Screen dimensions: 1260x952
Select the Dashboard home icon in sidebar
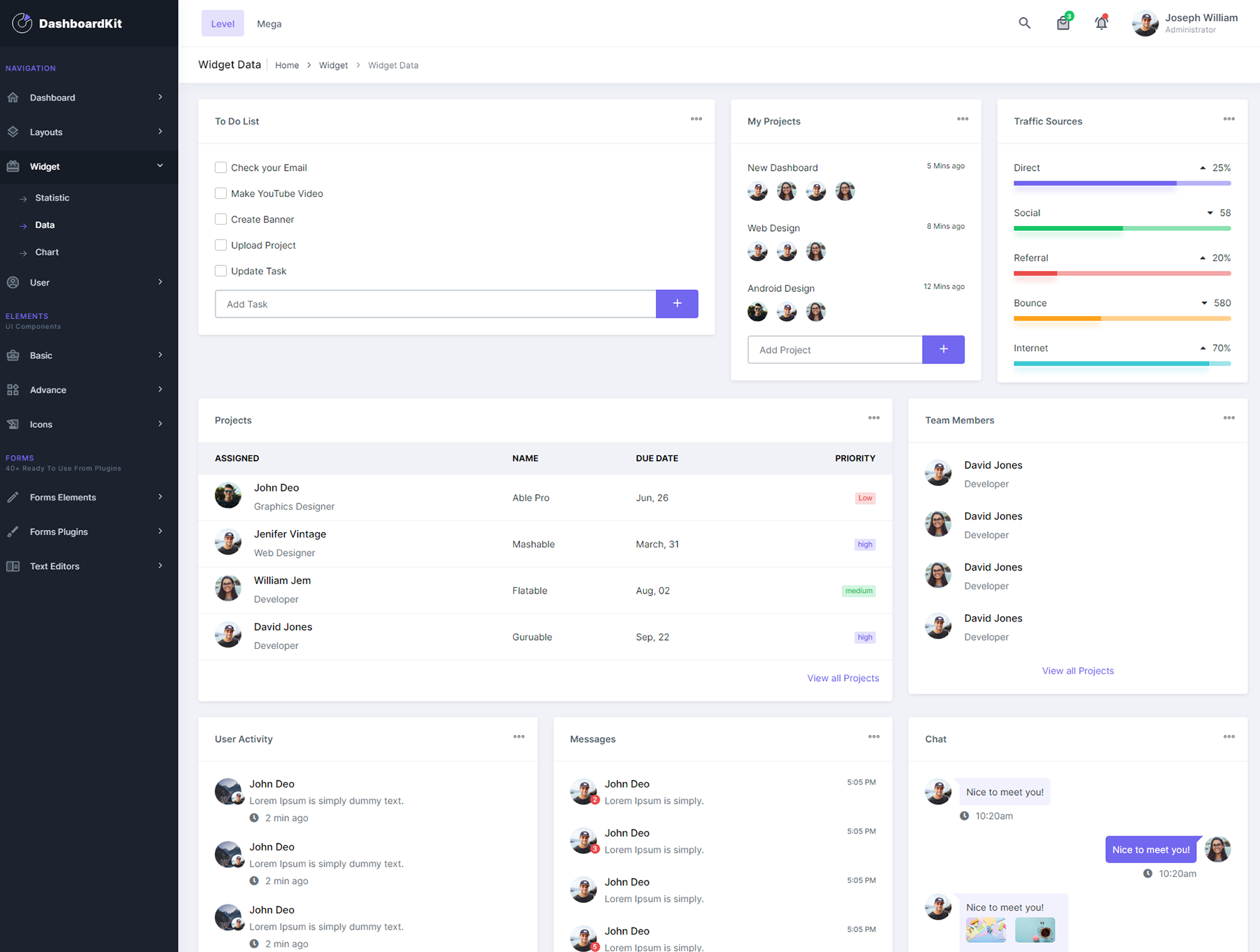tap(13, 97)
